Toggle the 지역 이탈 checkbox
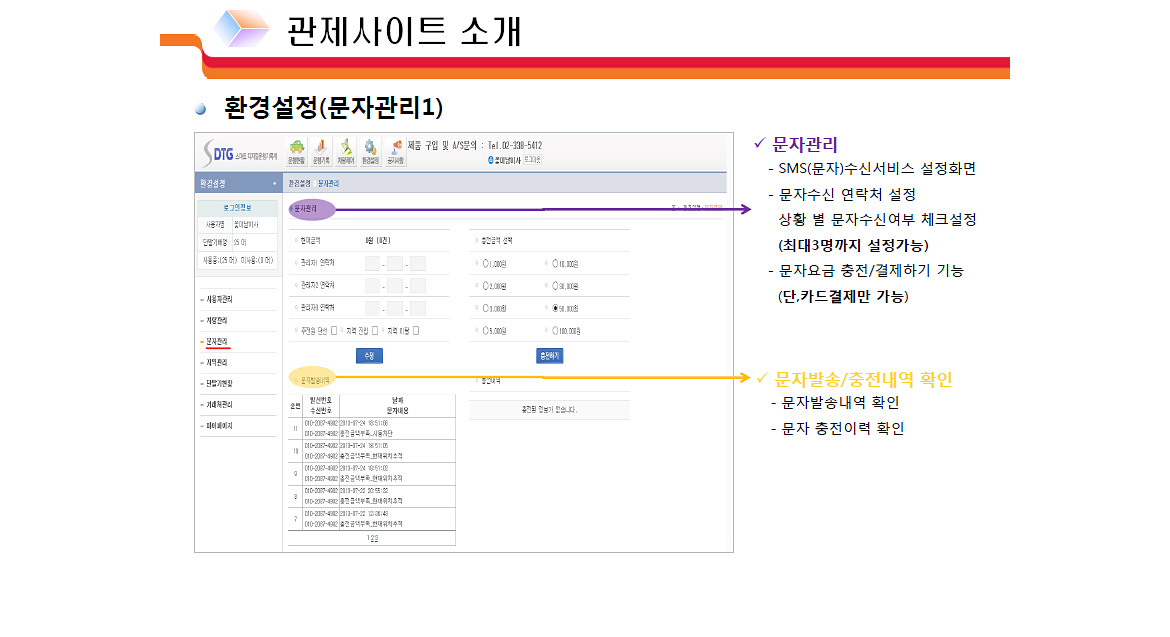Screen dimensions: 1170x637 (416, 330)
